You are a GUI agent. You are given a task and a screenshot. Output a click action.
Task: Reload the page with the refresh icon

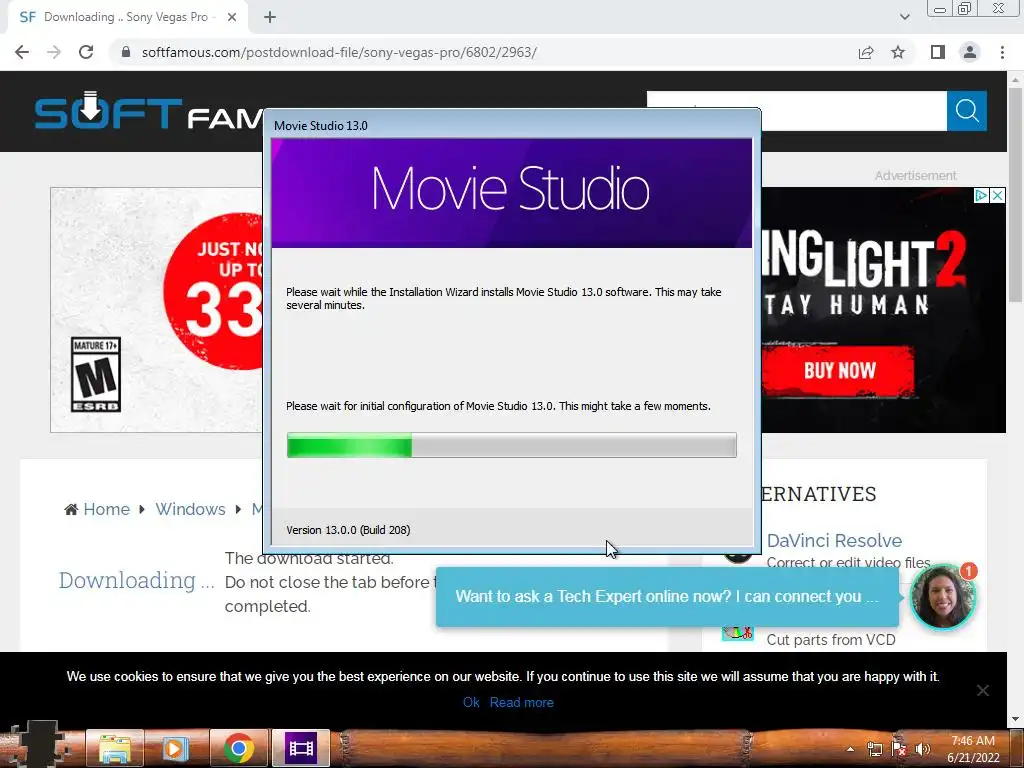(x=86, y=52)
